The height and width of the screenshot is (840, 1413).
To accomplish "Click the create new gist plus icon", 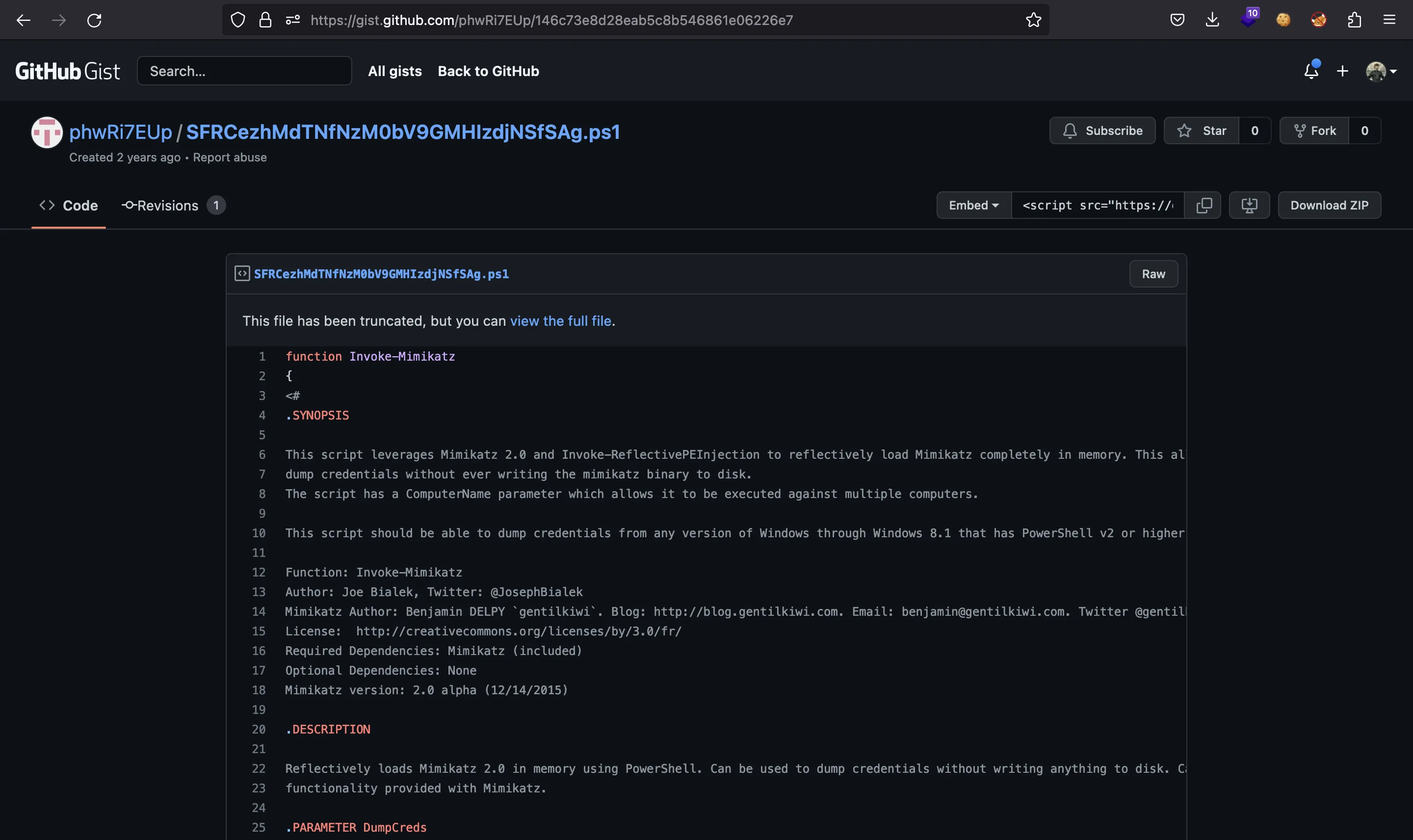I will [1344, 70].
